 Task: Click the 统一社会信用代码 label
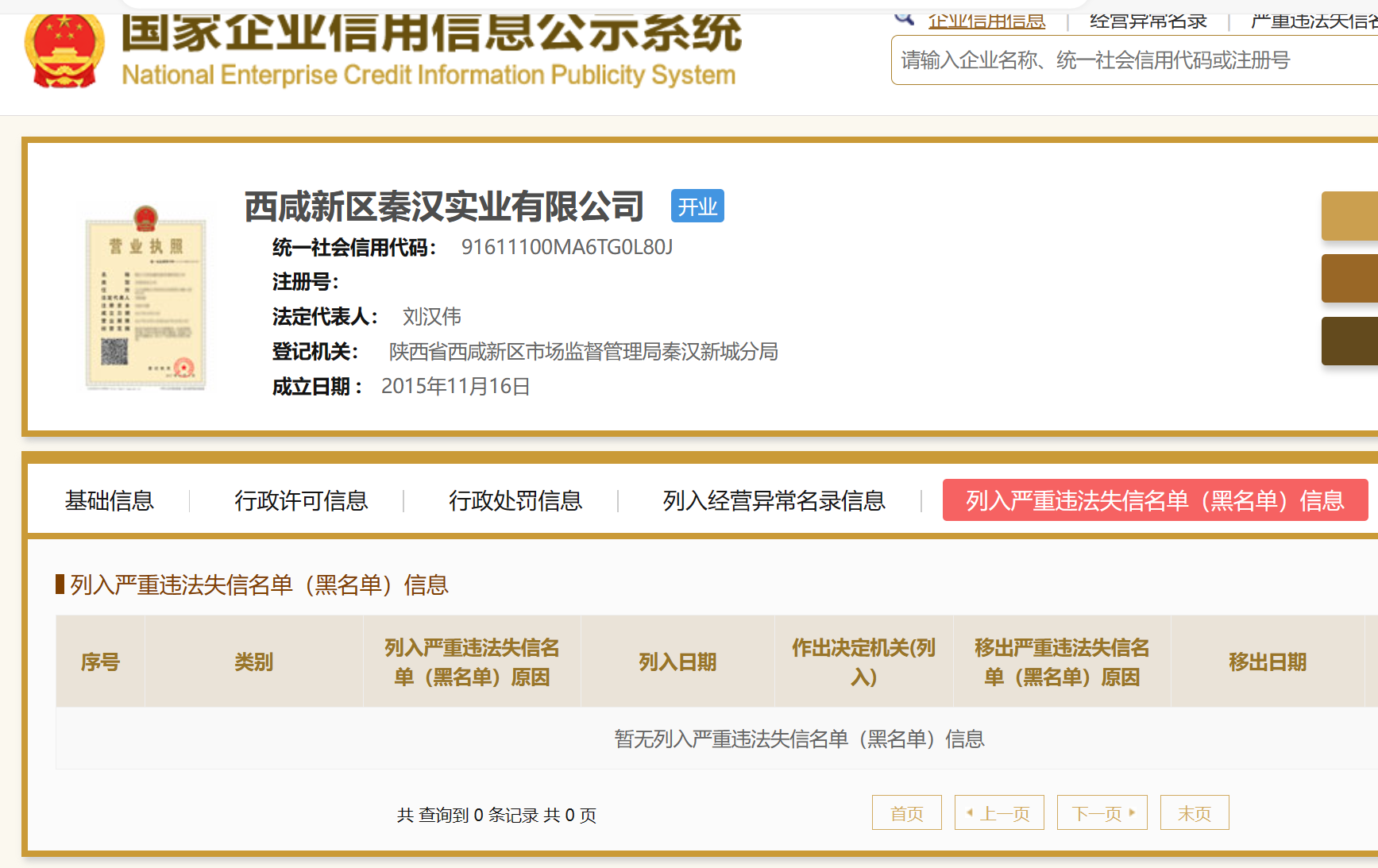(x=354, y=248)
